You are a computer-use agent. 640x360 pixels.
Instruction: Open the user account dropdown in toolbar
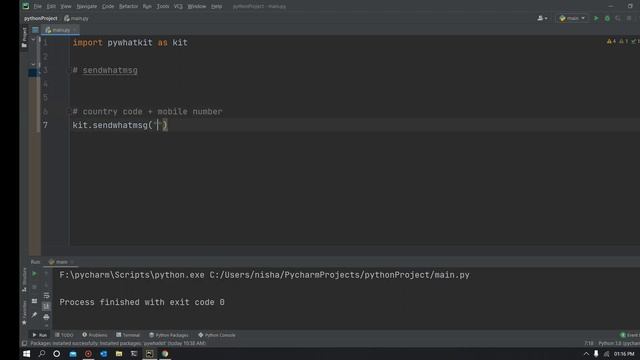[x=542, y=18]
